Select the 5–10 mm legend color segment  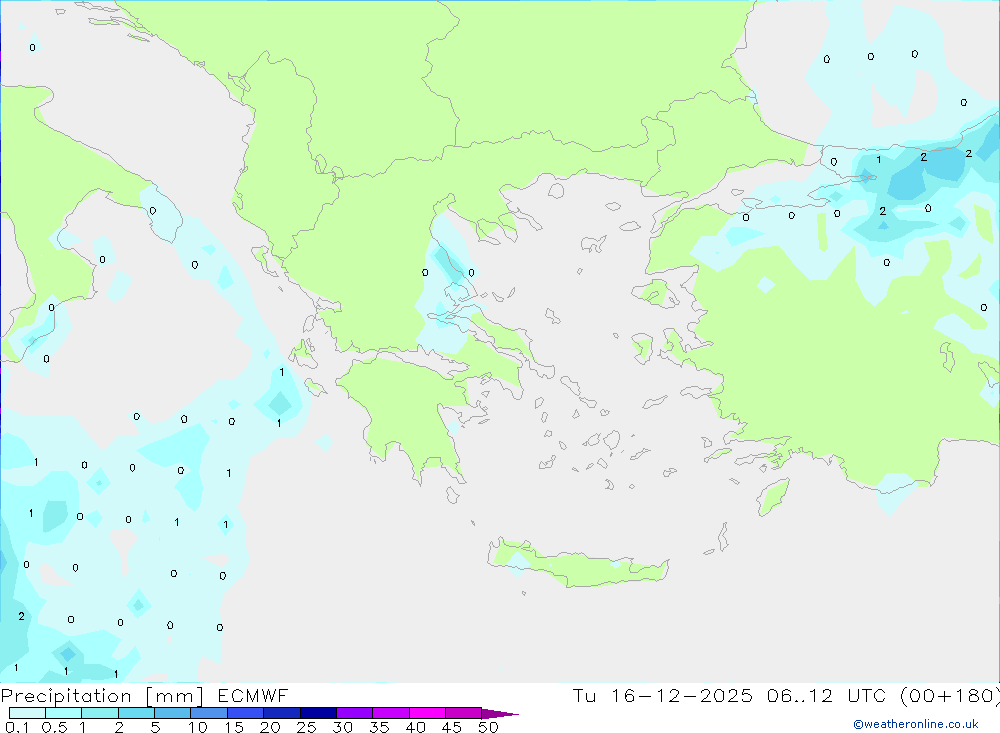click(173, 713)
